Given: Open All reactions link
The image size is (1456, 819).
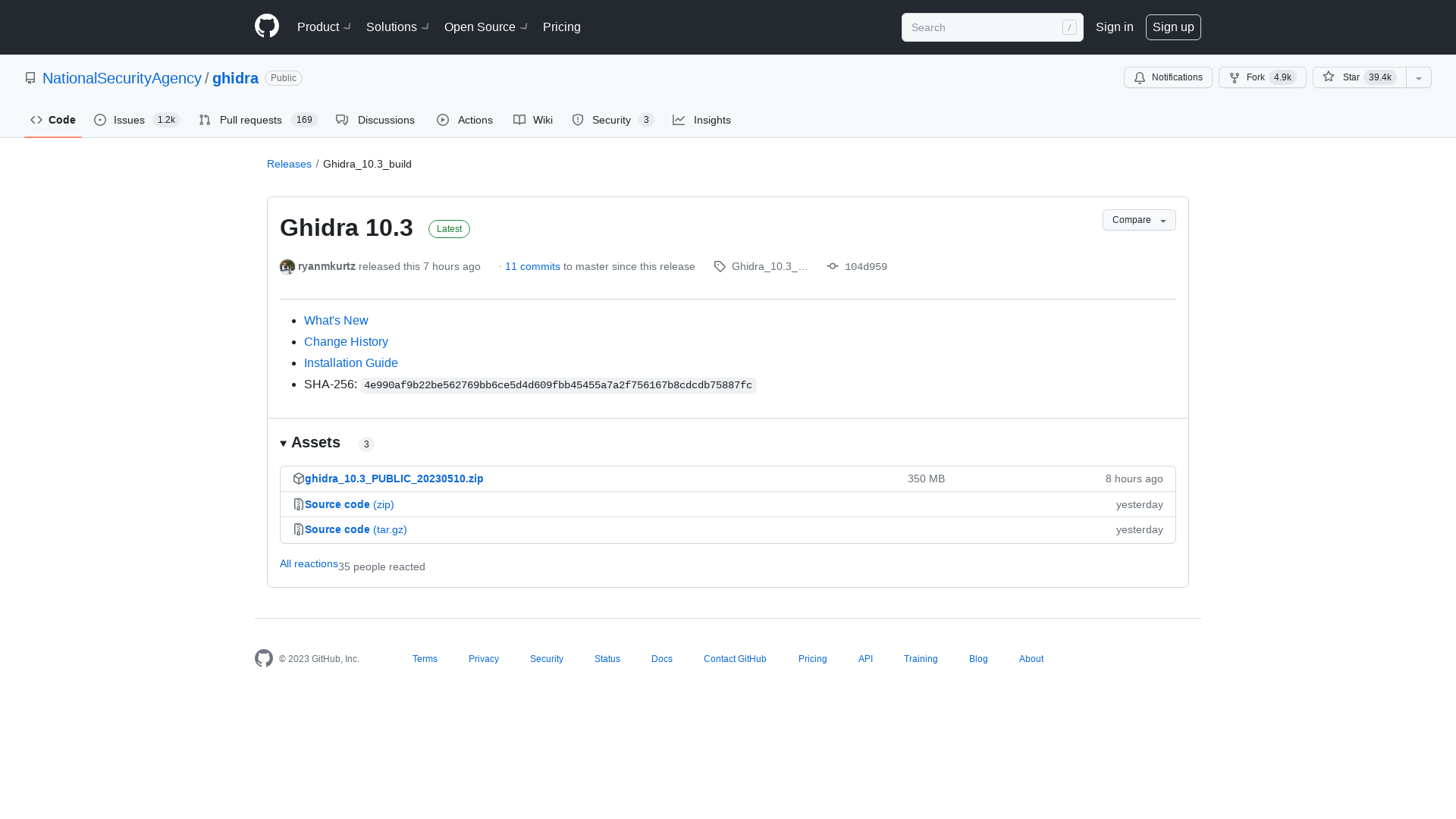Looking at the screenshot, I should (x=309, y=563).
